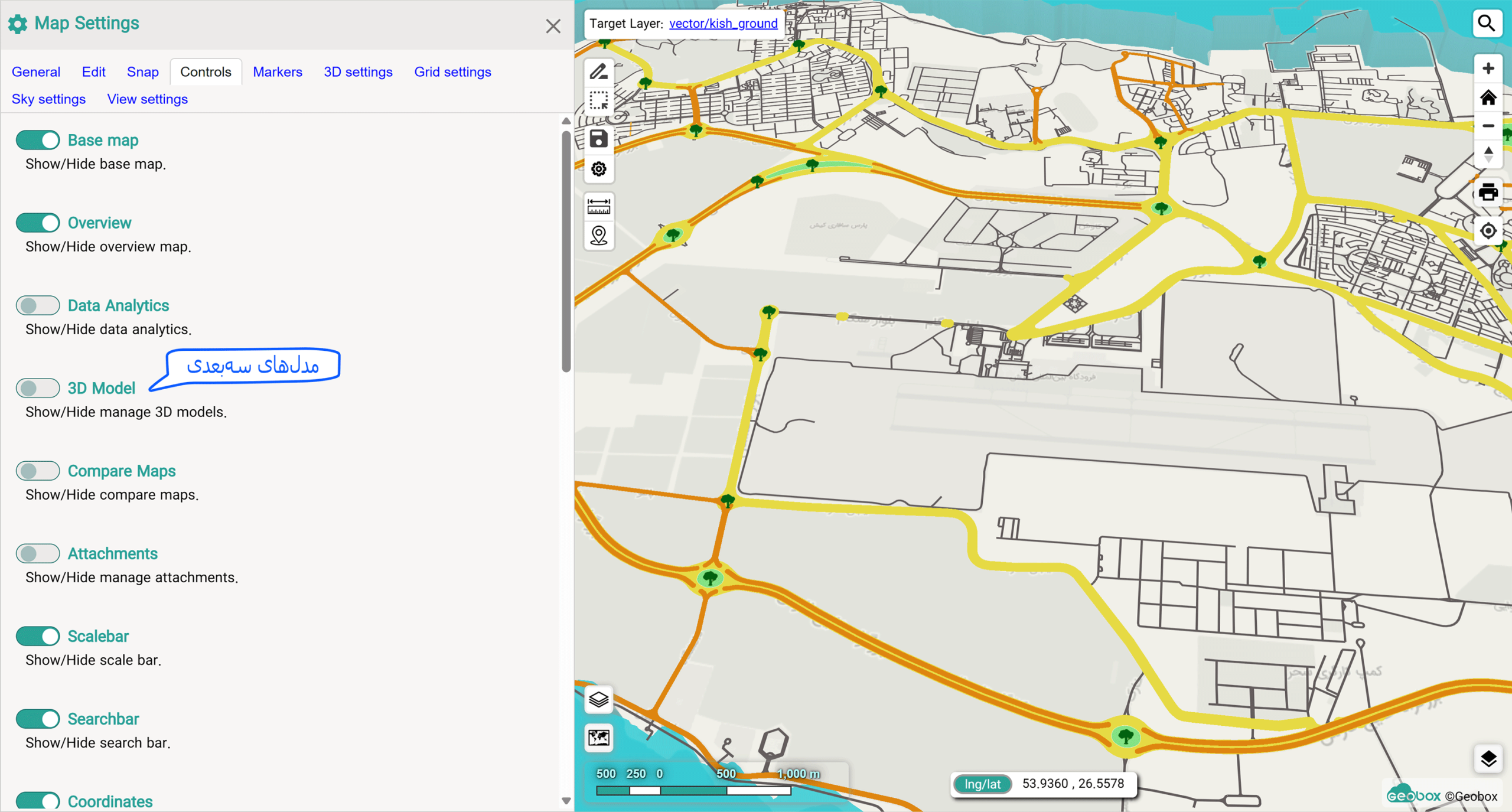The height and width of the screenshot is (812, 1512).
Task: Open the base layer switcher bottom right
Action: 1488,759
